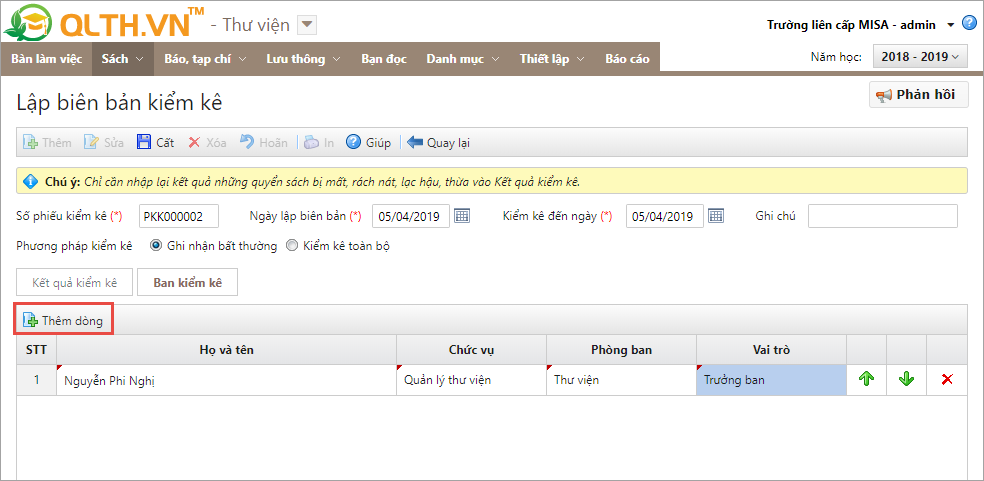Click the Chức vụ column header
This screenshot has width=984, height=481.
coord(471,350)
